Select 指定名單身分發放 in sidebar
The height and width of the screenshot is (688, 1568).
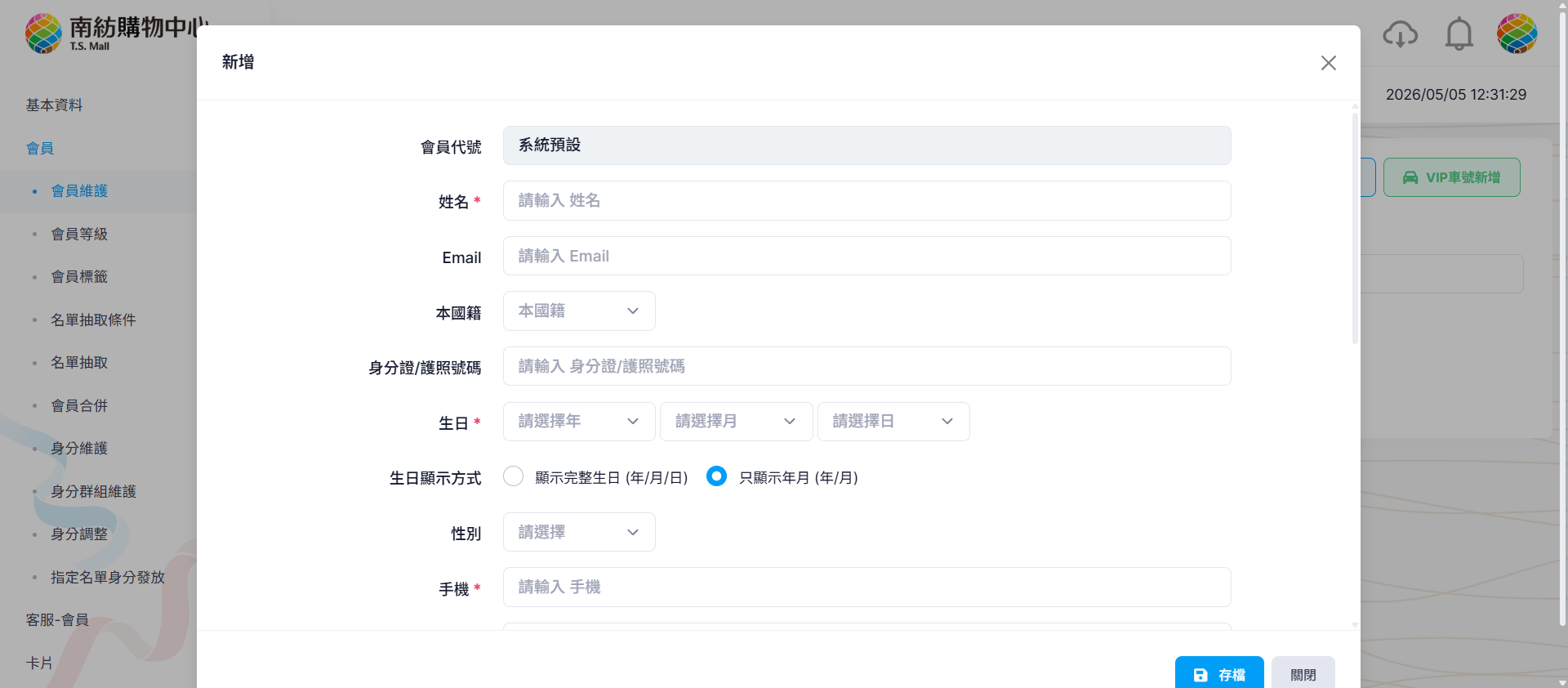(x=108, y=578)
